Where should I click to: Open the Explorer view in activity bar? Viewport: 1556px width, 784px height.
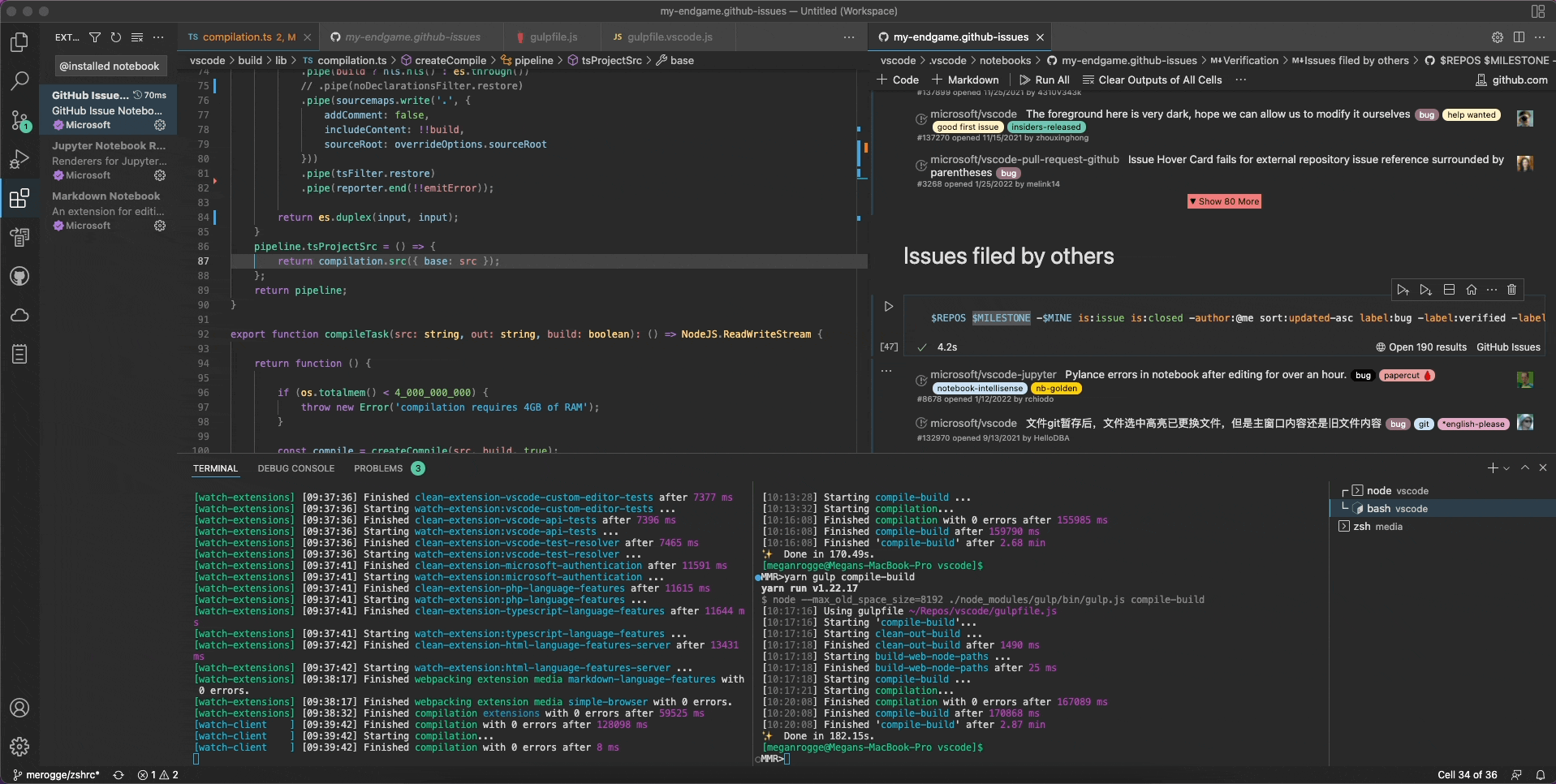pos(19,42)
